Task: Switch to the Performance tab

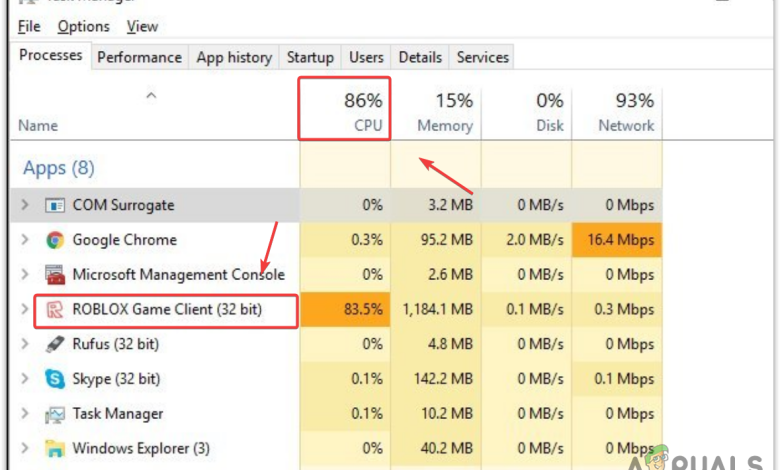Action: point(139,57)
